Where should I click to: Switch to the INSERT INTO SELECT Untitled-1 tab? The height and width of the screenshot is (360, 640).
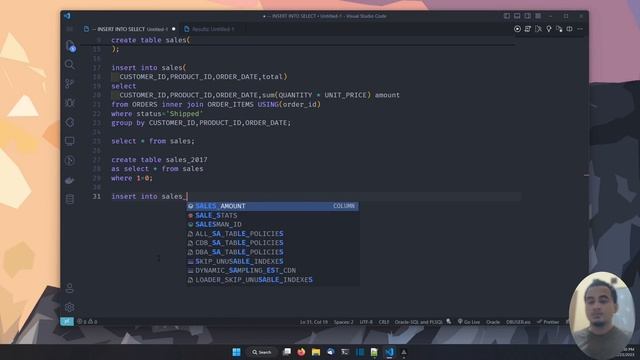click(x=130, y=29)
